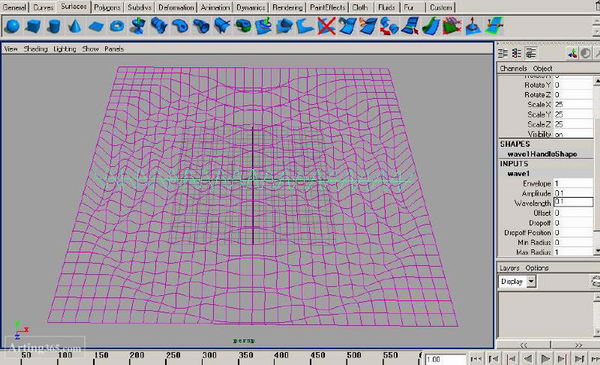
Task: Switch to the Polygons shelf tab
Action: [107, 7]
